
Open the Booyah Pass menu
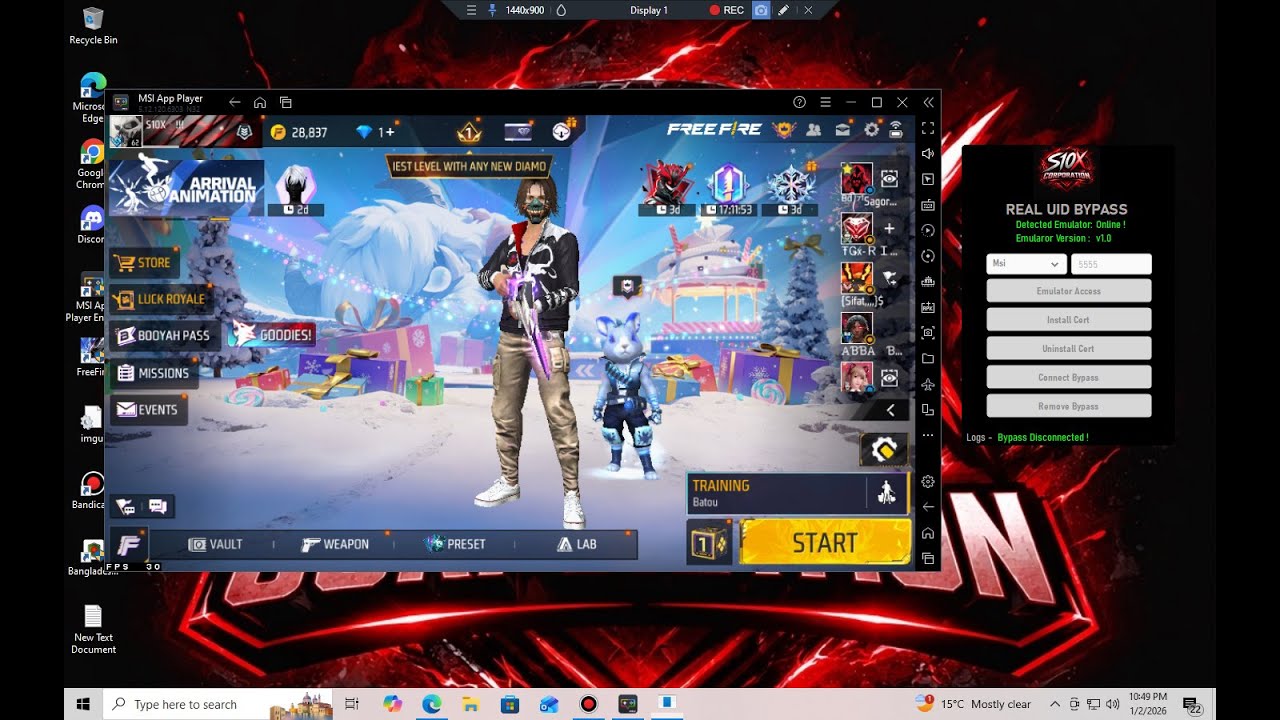pos(165,336)
